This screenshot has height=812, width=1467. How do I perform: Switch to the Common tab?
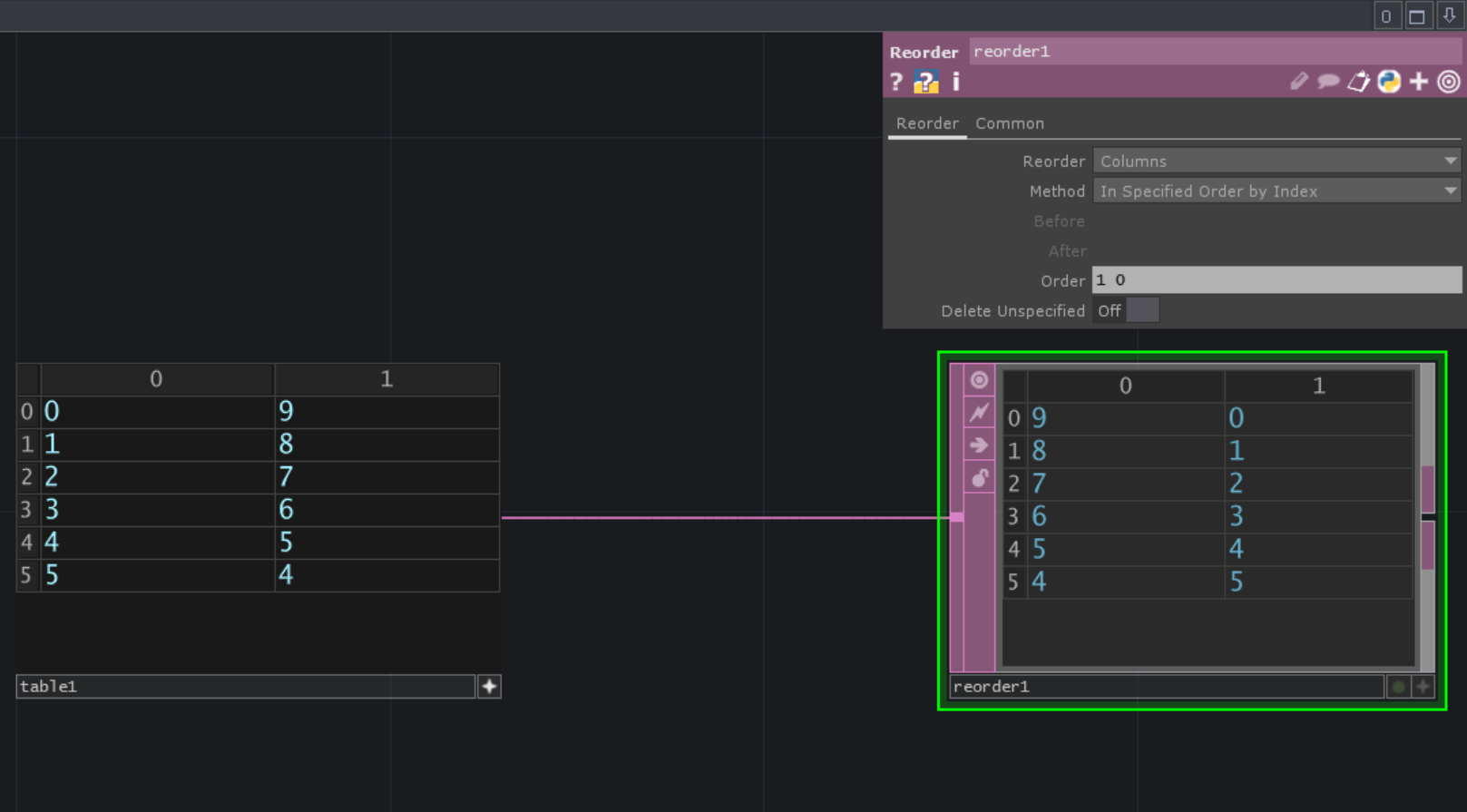pos(1009,123)
